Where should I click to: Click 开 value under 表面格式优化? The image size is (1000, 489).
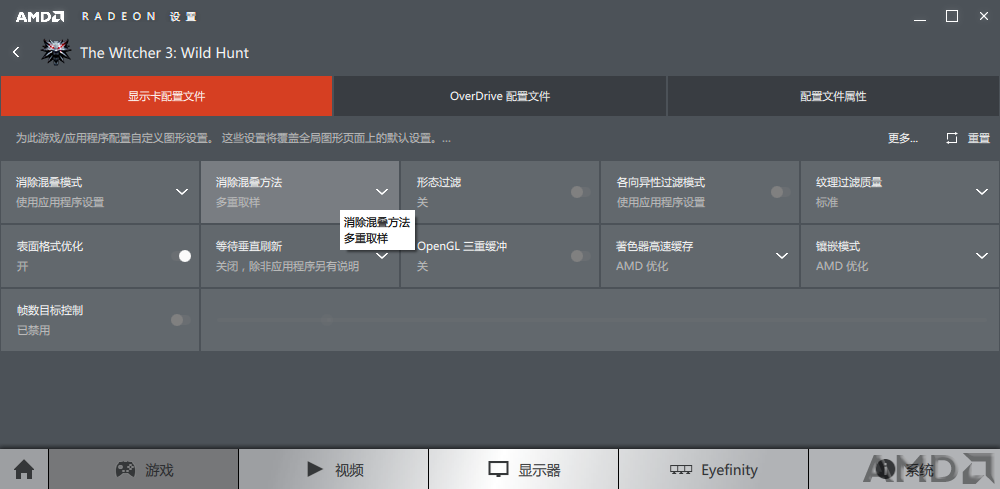point(22,266)
